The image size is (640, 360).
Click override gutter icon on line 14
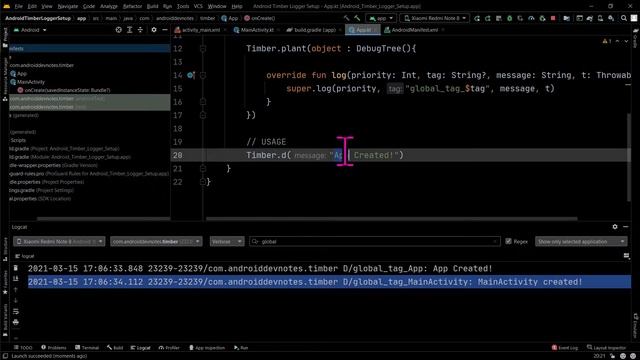pos(191,75)
